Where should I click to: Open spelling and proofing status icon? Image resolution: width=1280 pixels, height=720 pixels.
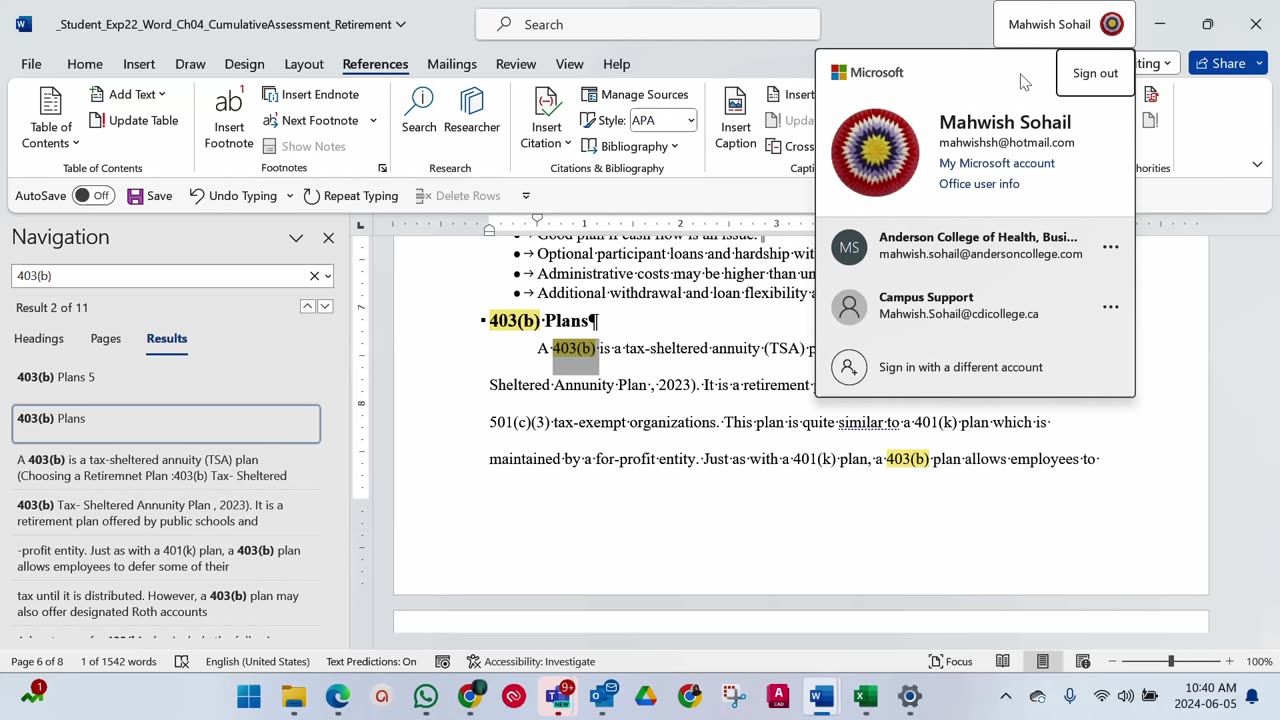point(182,661)
